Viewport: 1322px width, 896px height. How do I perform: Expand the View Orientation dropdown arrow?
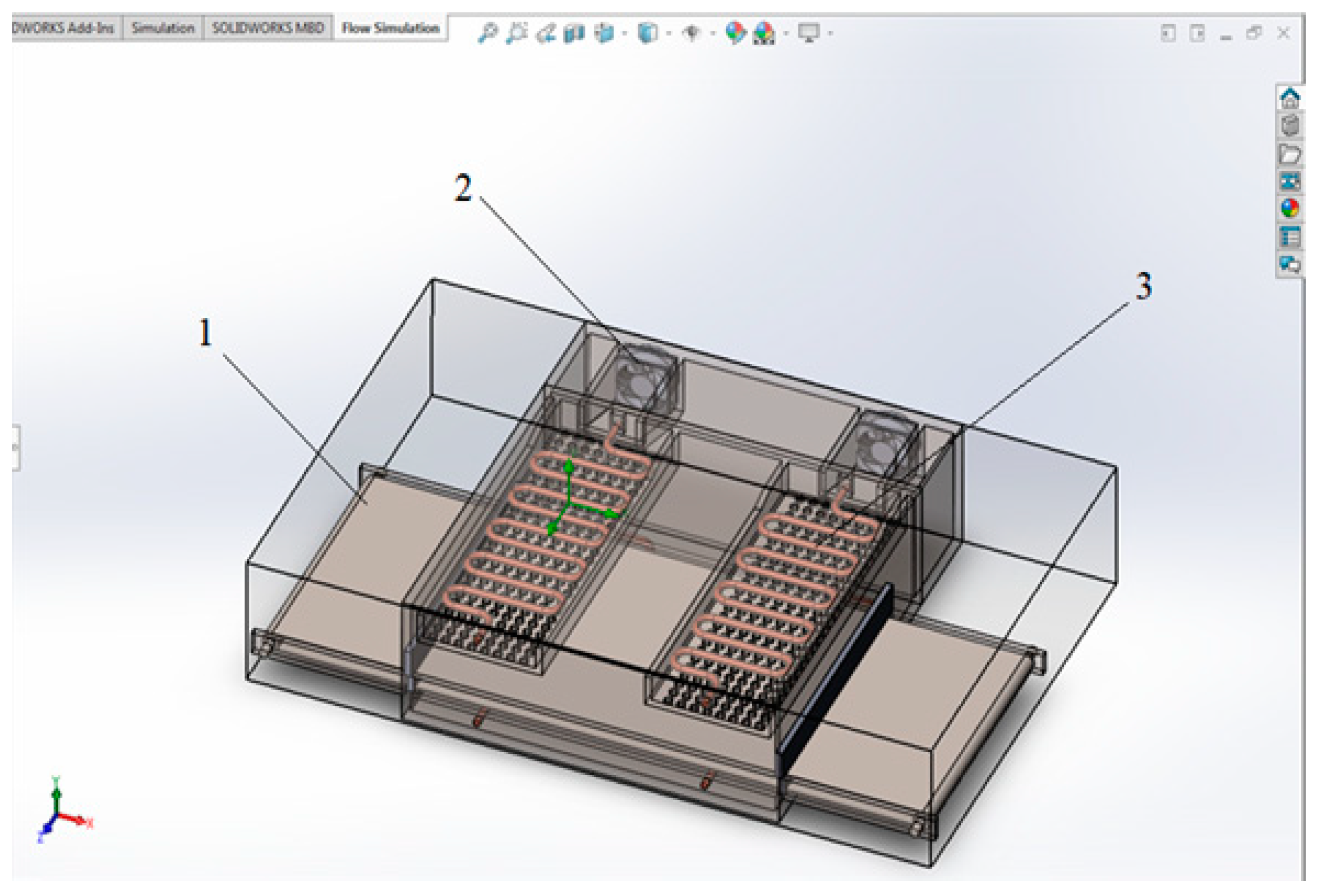(x=625, y=34)
